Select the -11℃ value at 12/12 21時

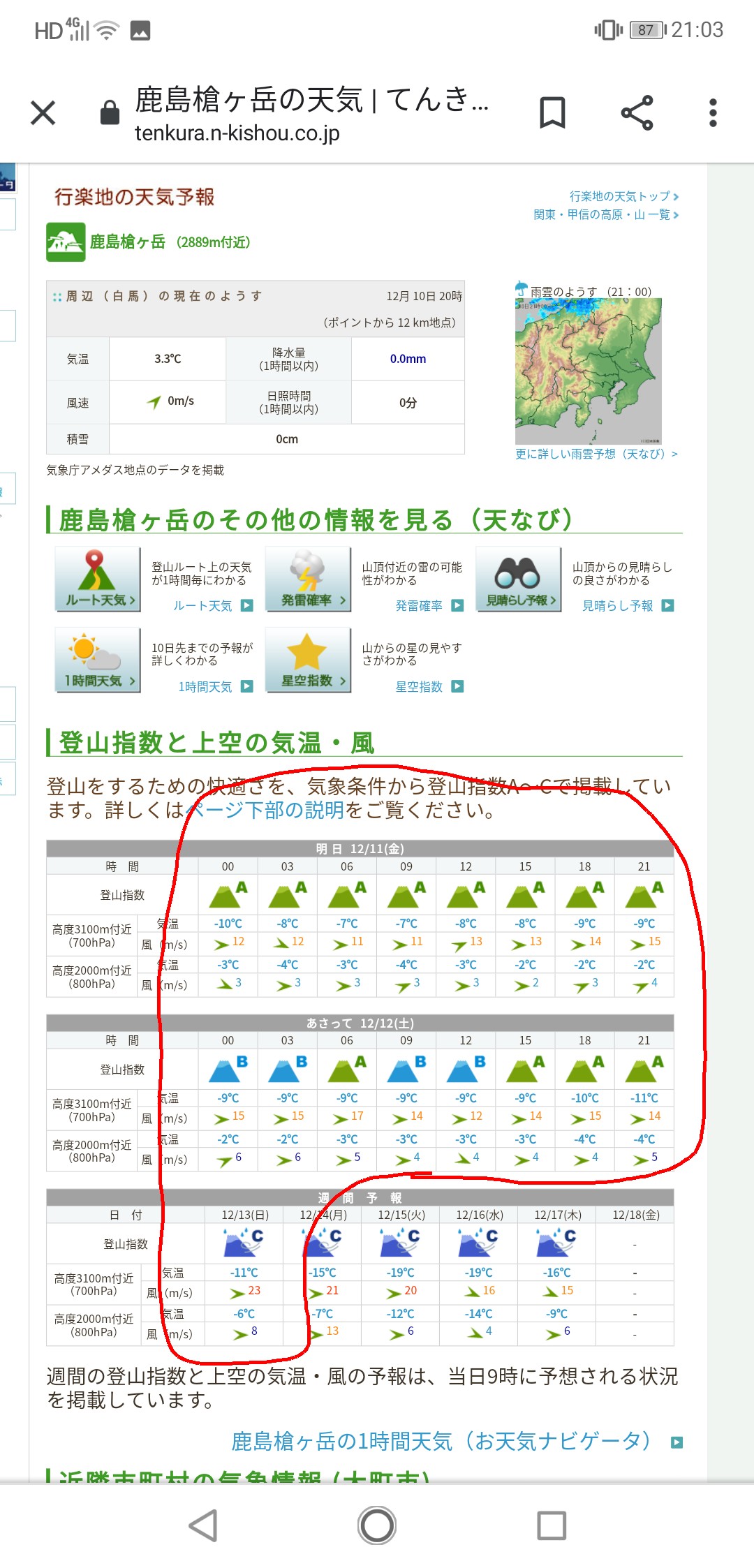pyautogui.click(x=644, y=1098)
